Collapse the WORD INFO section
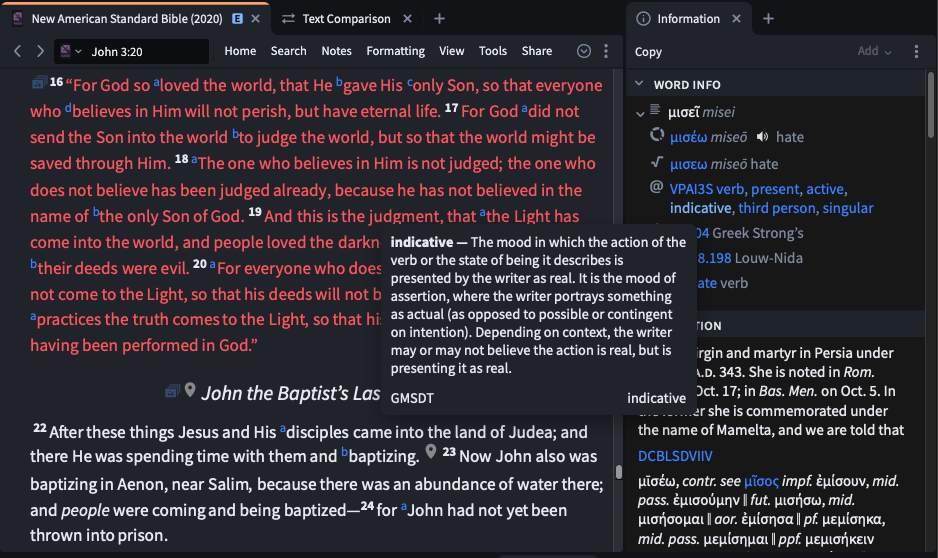Image resolution: width=938 pixels, height=558 pixels. pos(639,84)
